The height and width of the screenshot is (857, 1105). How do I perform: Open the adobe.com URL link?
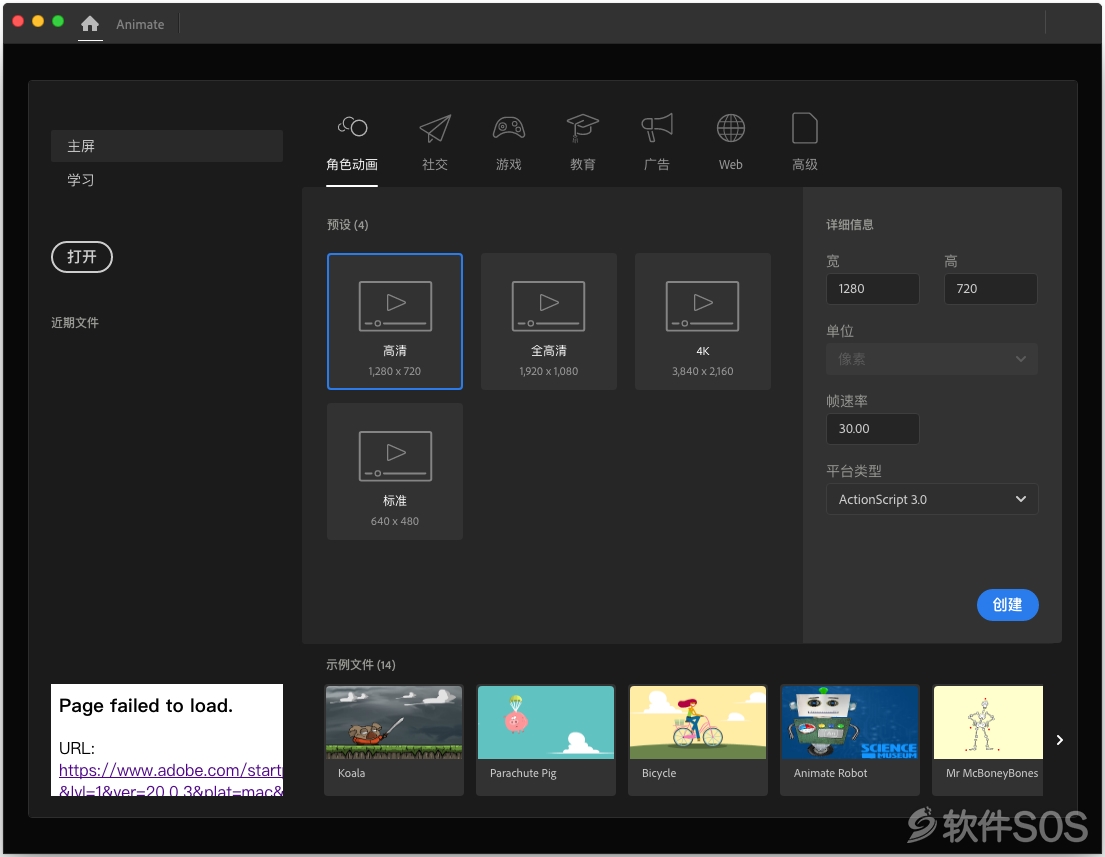(x=171, y=780)
